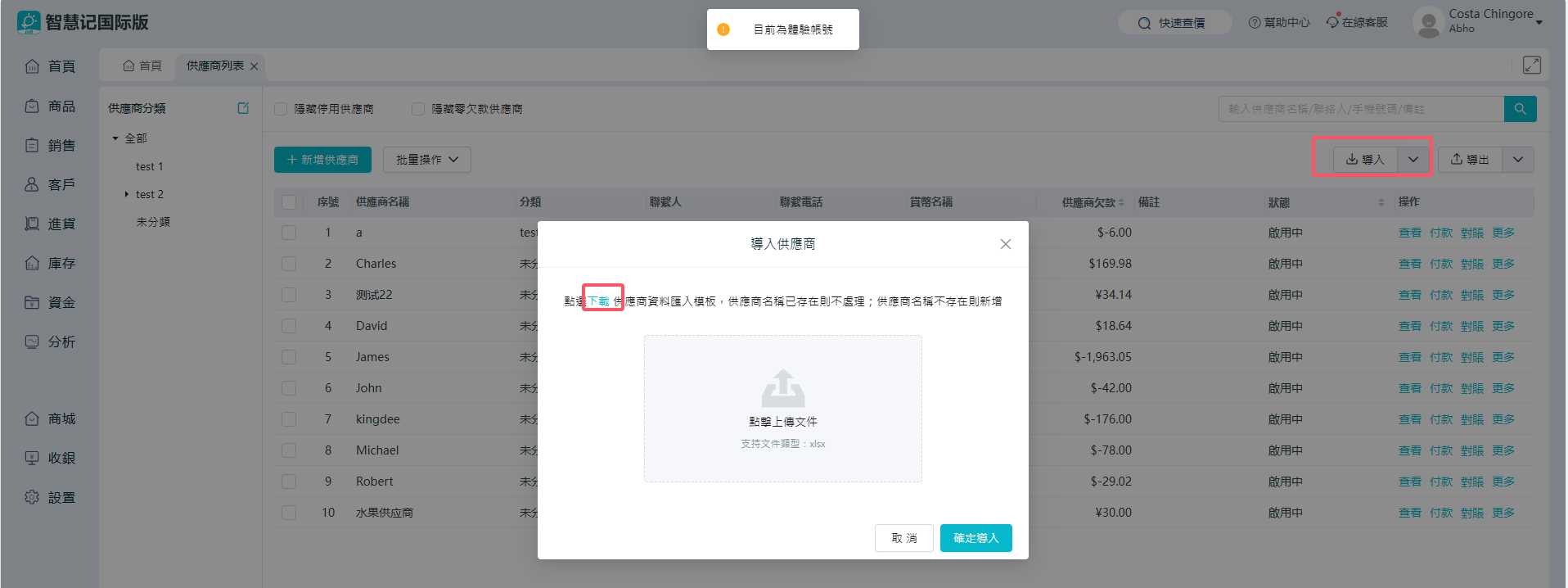Enable 隱藏零欠款供應商 checkbox
This screenshot has width=1568, height=588.
click(x=418, y=109)
